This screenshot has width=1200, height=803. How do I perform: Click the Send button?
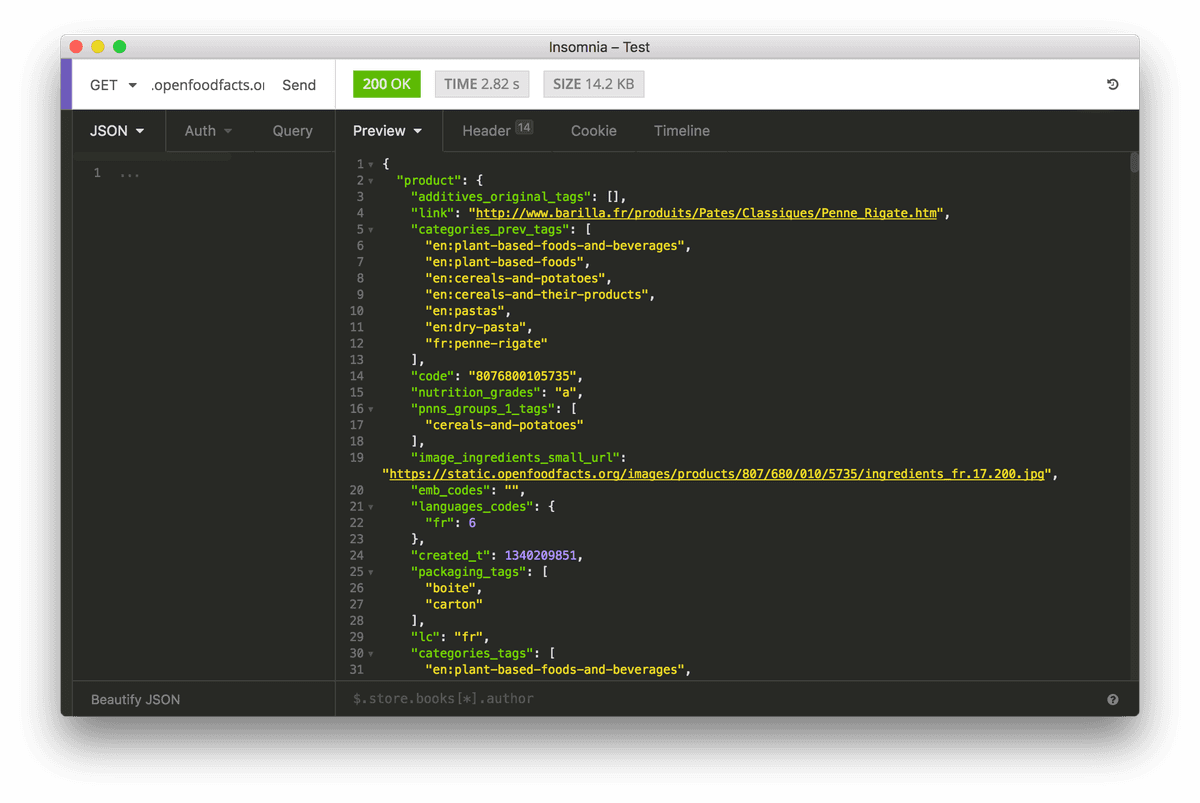(299, 85)
